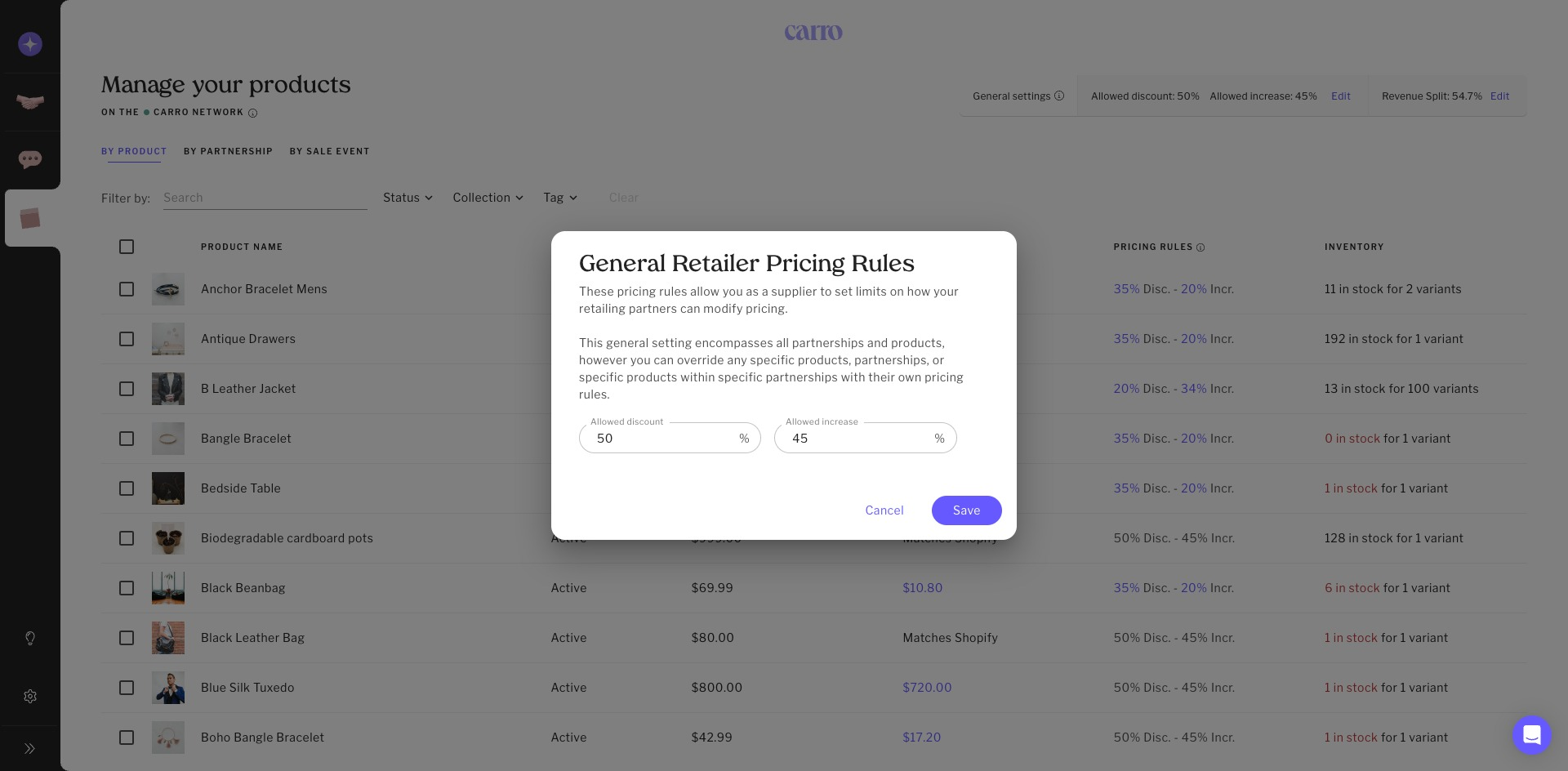The image size is (1568, 771).
Task: Cancel the pricing rules dialog
Action: pos(884,510)
